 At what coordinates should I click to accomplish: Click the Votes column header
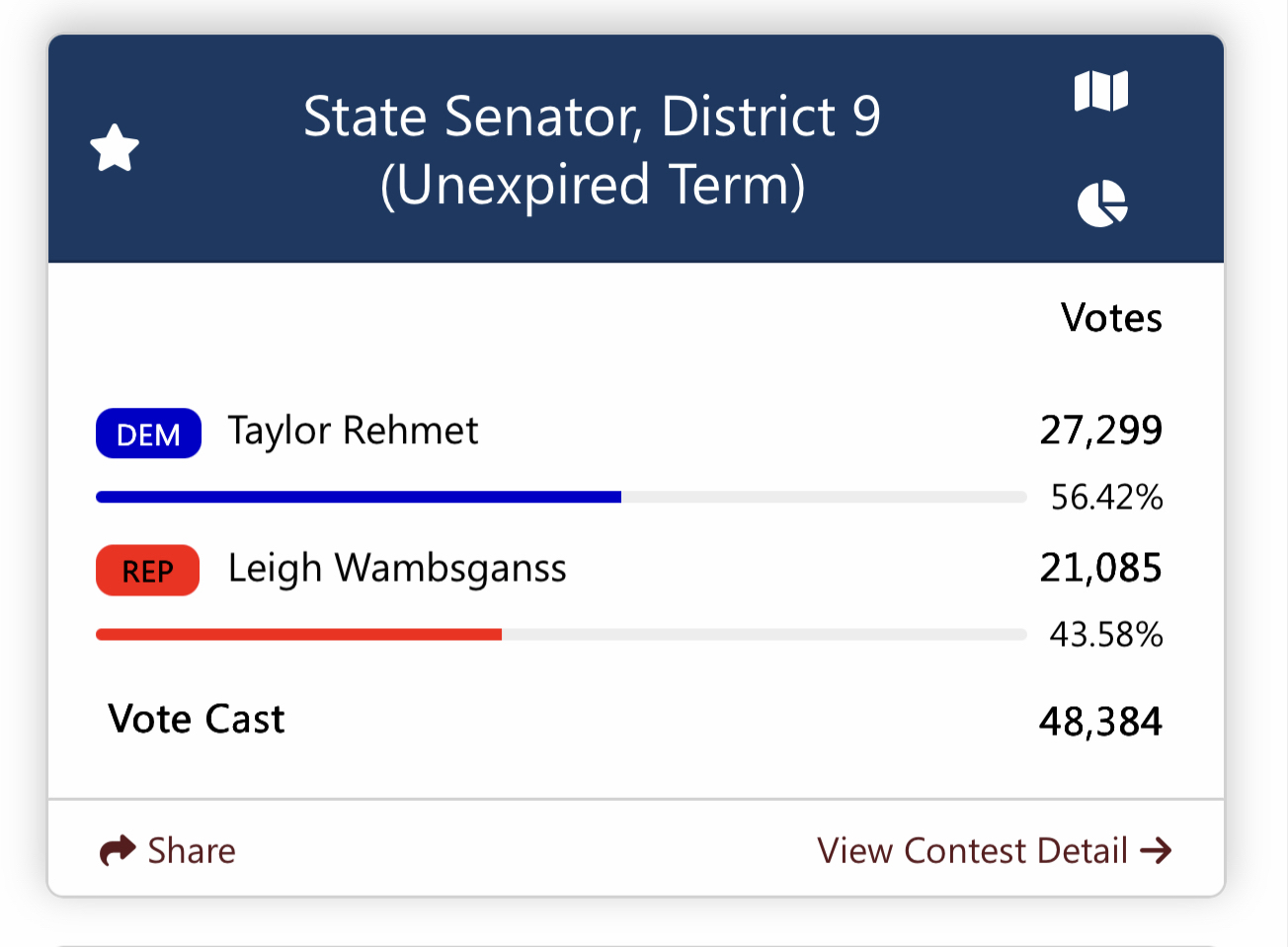coord(1111,318)
